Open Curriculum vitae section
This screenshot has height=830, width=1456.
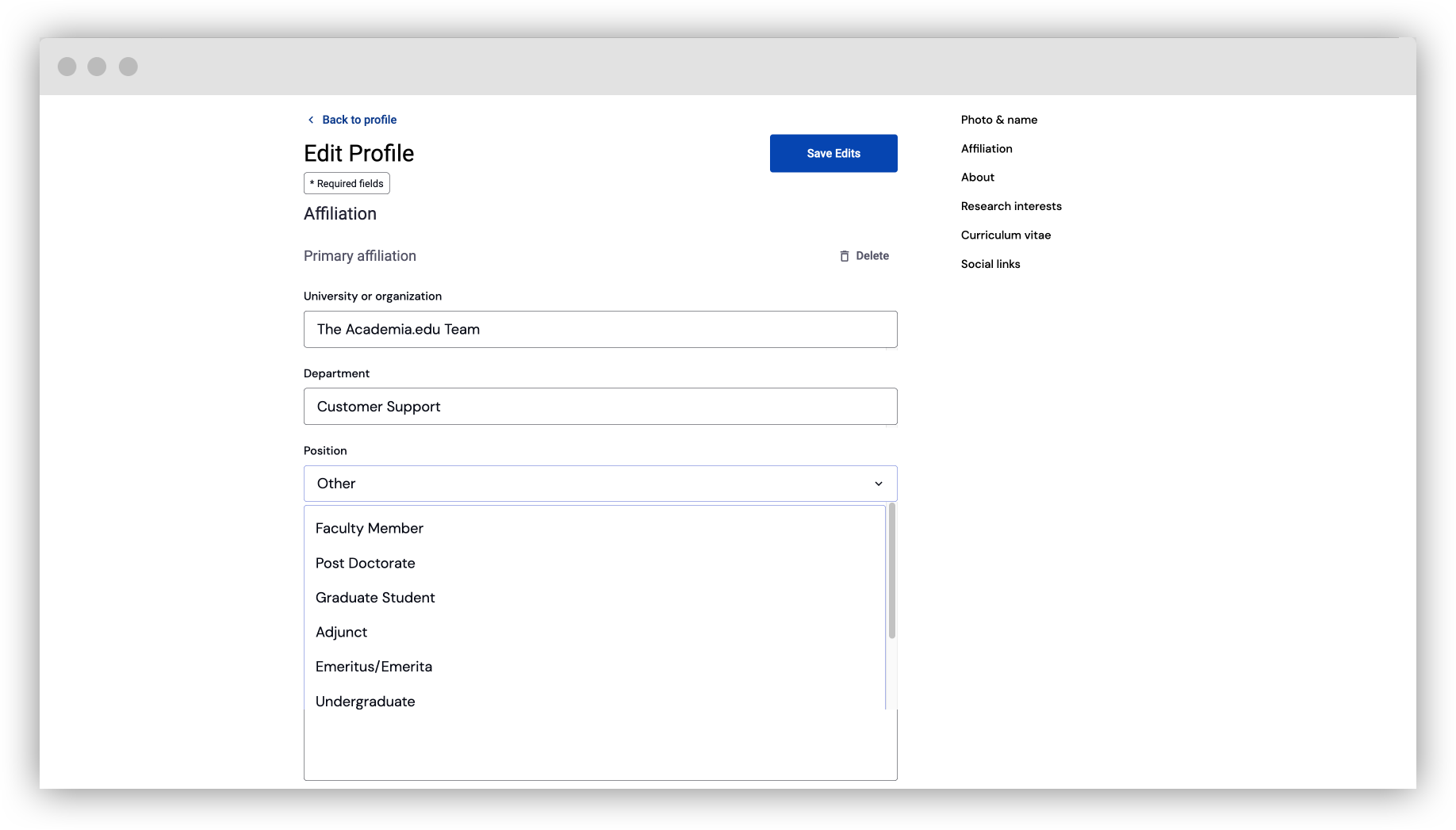click(x=1006, y=235)
